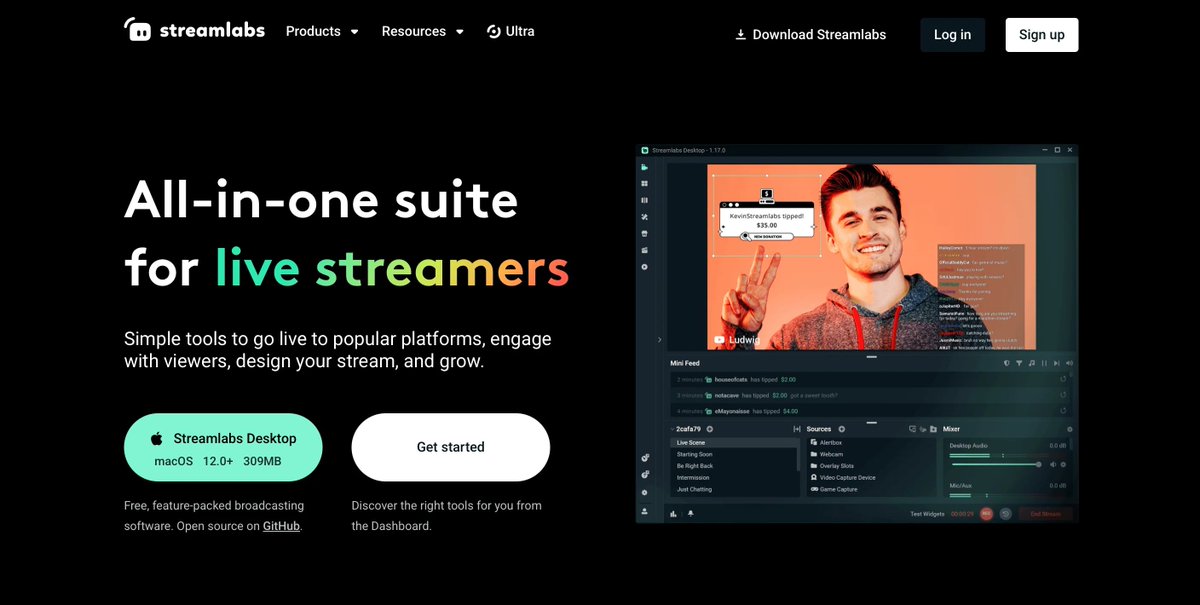Open the Mixer settings gear

[1070, 429]
